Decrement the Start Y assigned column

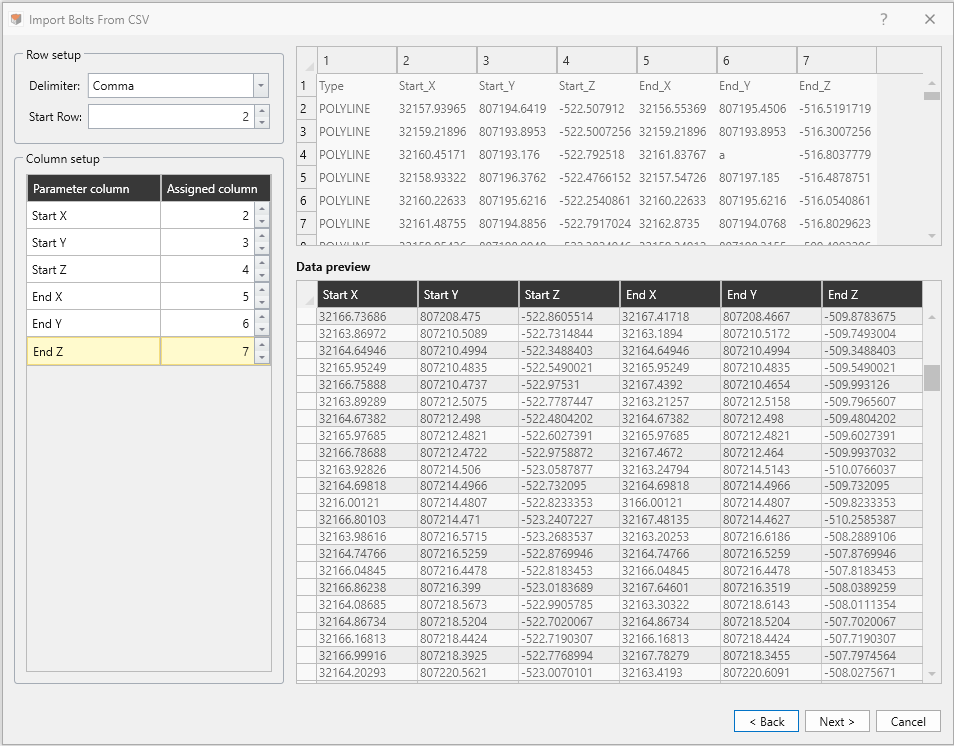pyautogui.click(x=262, y=248)
